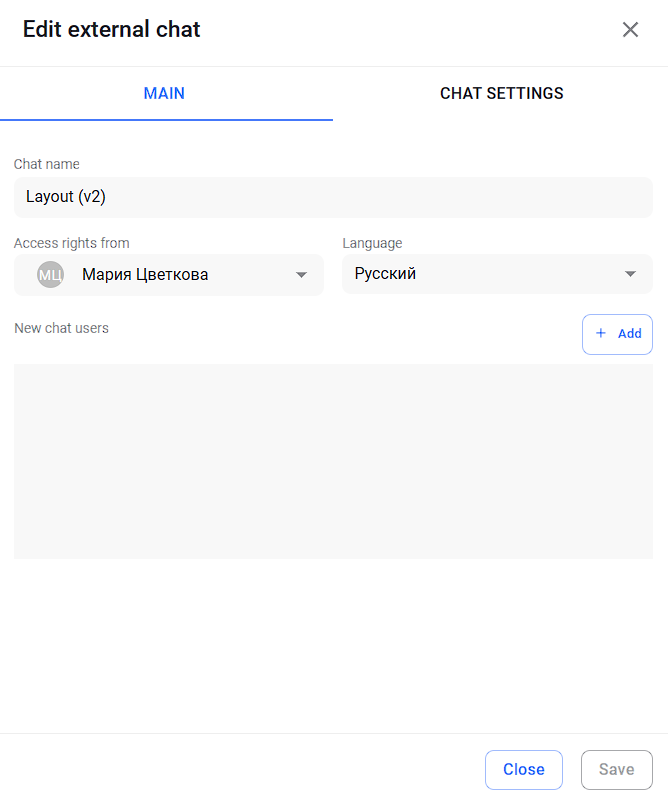
Task: Click the Edit external chat title
Action: pyautogui.click(x=111, y=29)
